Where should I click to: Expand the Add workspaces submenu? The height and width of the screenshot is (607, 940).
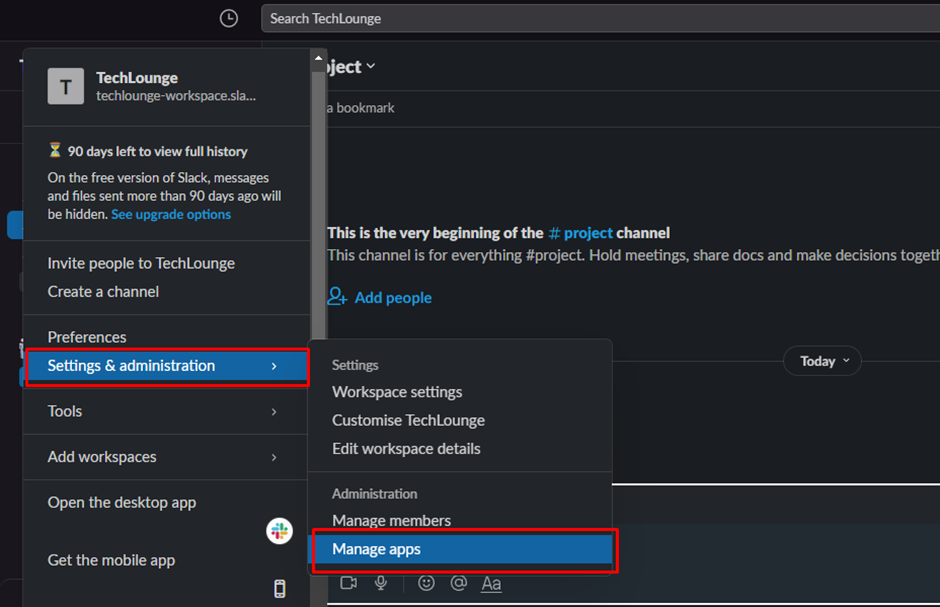[x=167, y=457]
